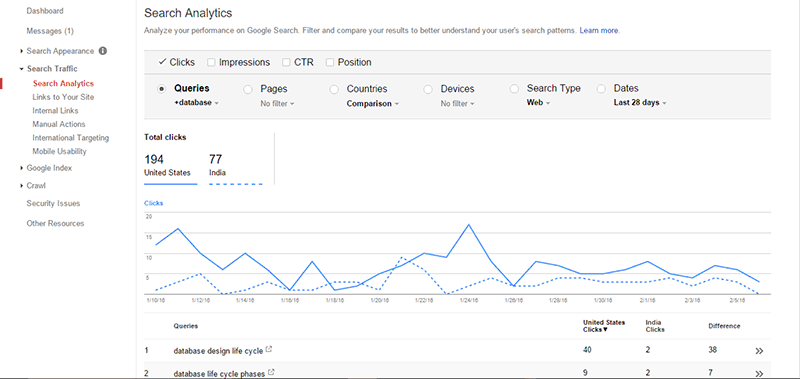The width and height of the screenshot is (800, 379).
Task: Click the 1/10/16 date label on chart
Action: [x=156, y=301]
